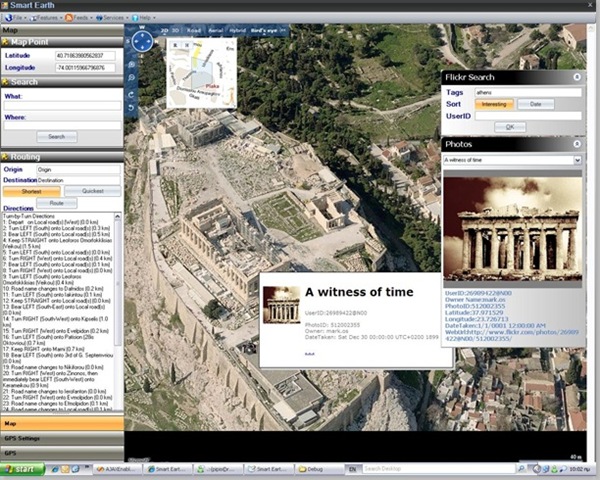This screenshot has width=600, height=480.
Task: Click the Parthenon thumbnail in map popup
Action: coord(282,305)
